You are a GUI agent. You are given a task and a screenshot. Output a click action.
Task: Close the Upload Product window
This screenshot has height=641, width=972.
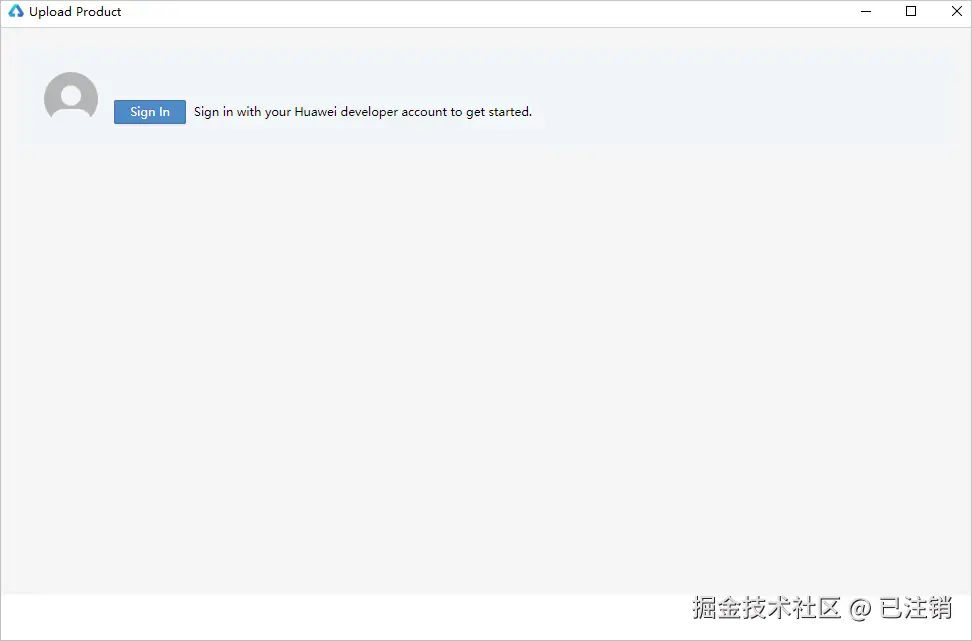pos(957,11)
